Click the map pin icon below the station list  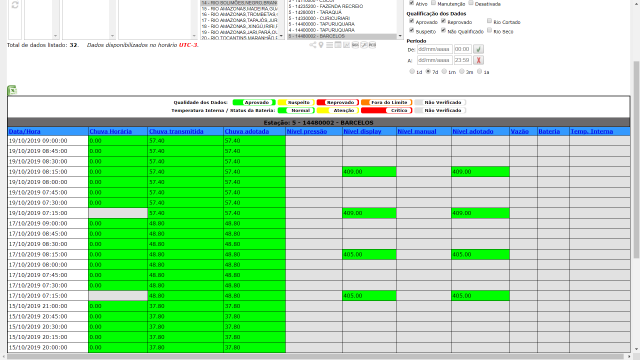[x=321, y=45]
